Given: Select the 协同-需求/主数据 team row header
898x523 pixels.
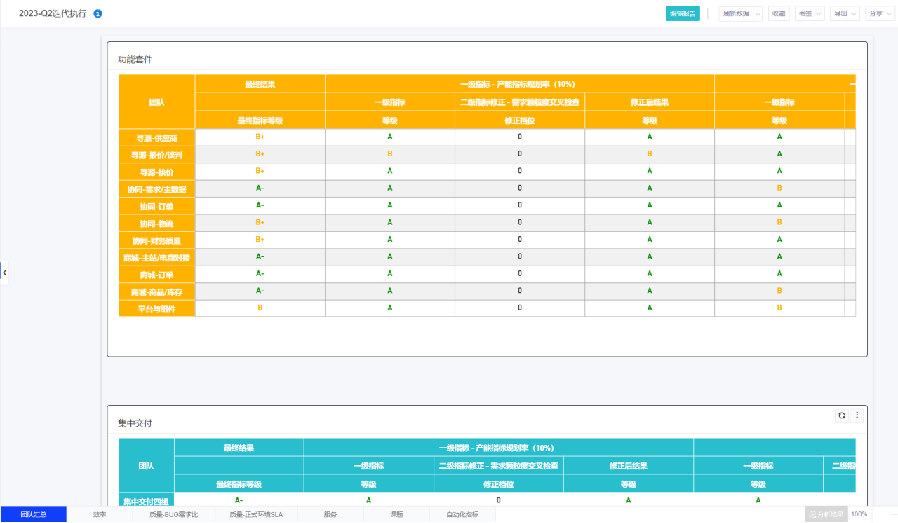Looking at the screenshot, I should tap(157, 190).
